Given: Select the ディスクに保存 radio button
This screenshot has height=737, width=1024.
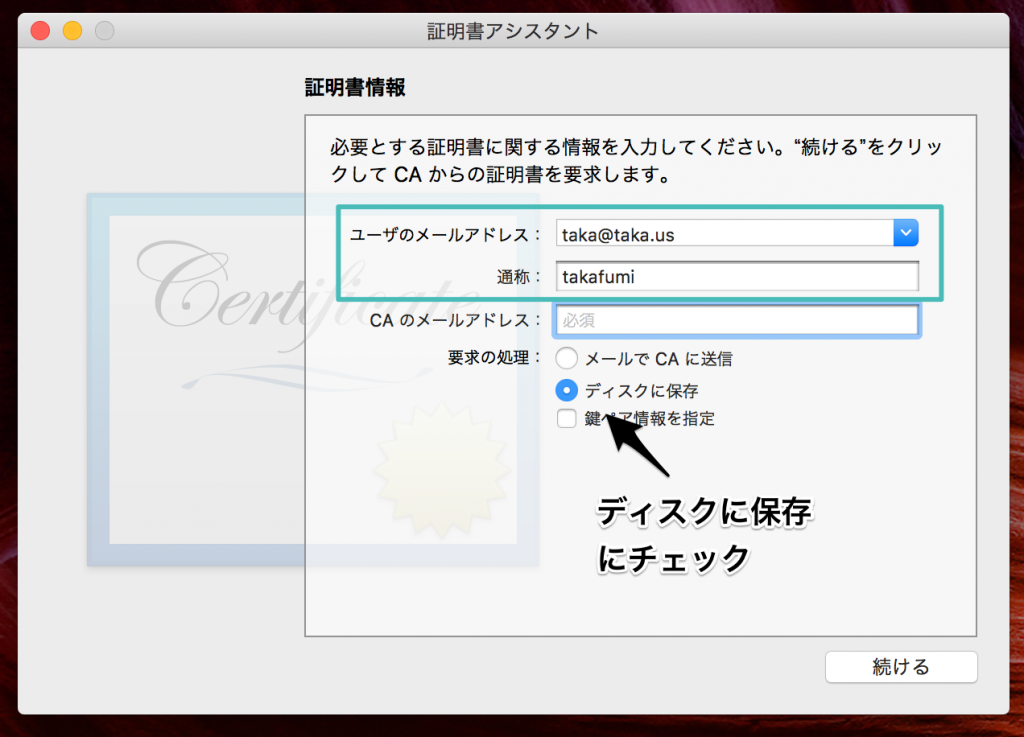Looking at the screenshot, I should pyautogui.click(x=566, y=390).
